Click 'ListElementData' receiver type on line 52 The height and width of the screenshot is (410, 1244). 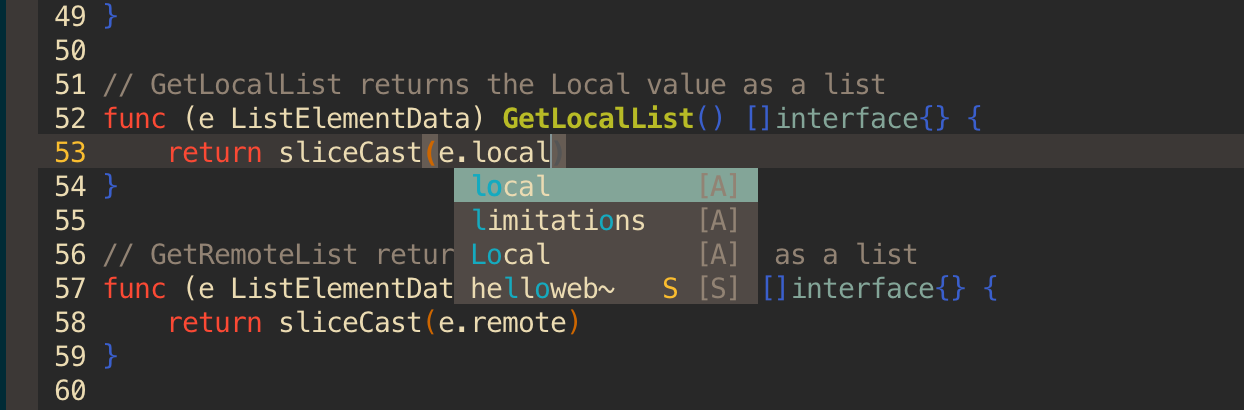(x=351, y=118)
